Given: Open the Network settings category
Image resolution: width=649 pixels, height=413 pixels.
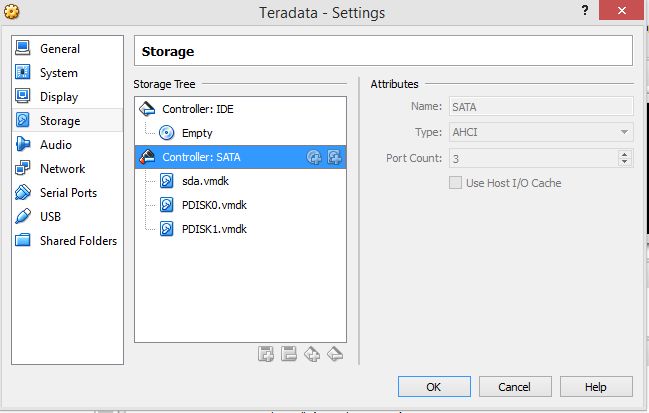Looking at the screenshot, I should click(x=67, y=168).
